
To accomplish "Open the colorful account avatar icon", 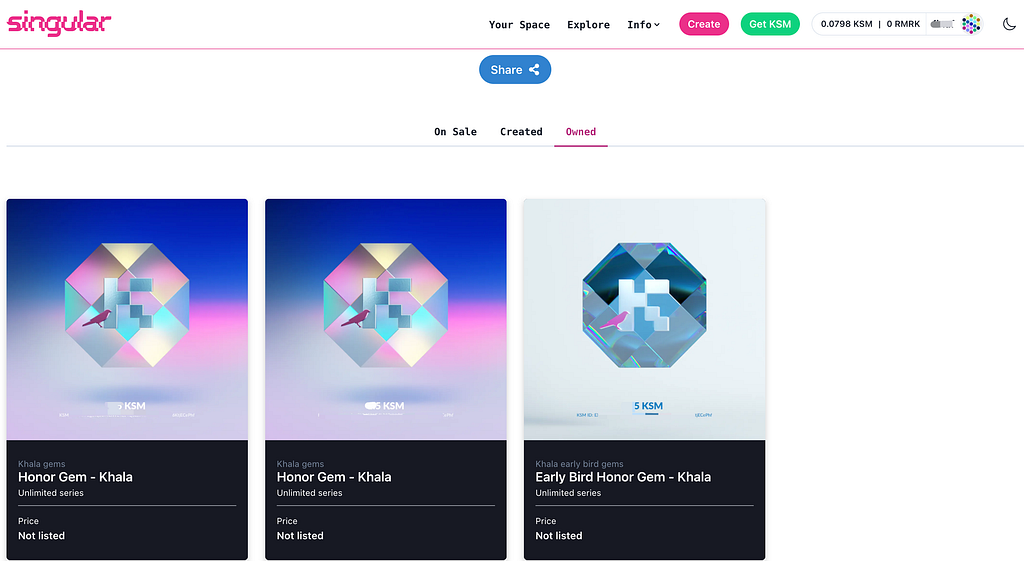I will click(971, 24).
